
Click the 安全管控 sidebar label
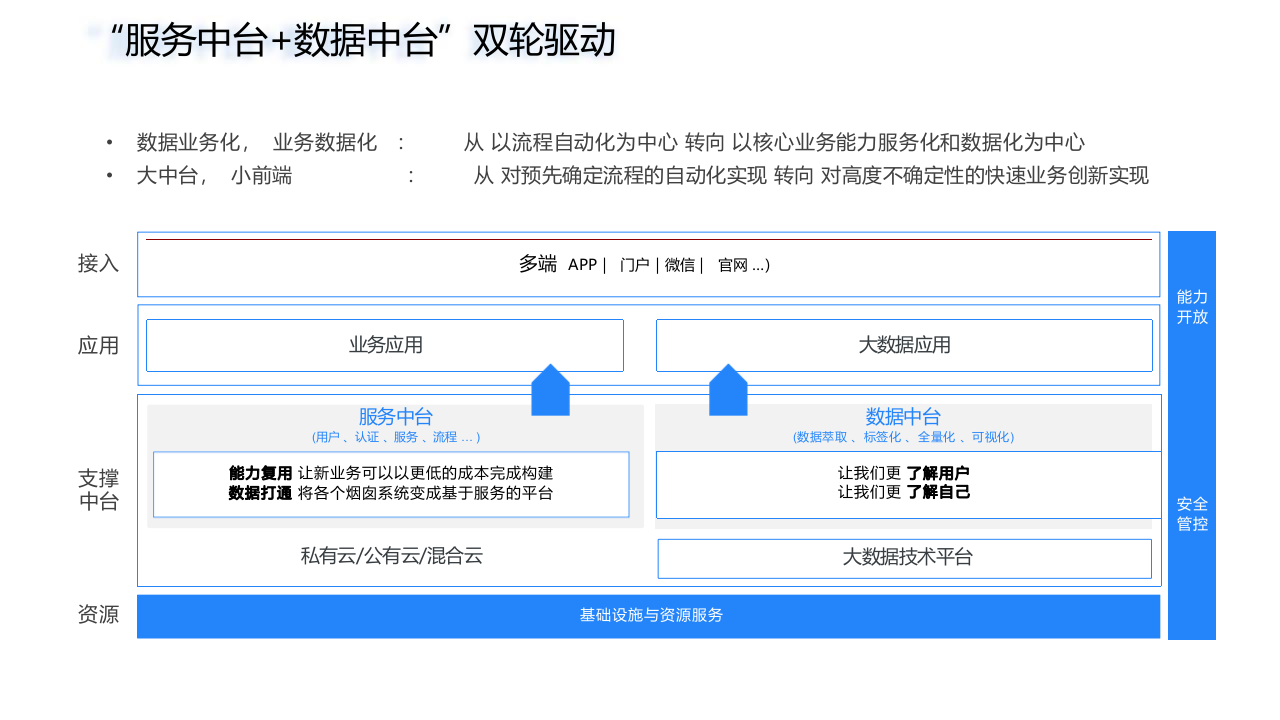[x=1192, y=514]
